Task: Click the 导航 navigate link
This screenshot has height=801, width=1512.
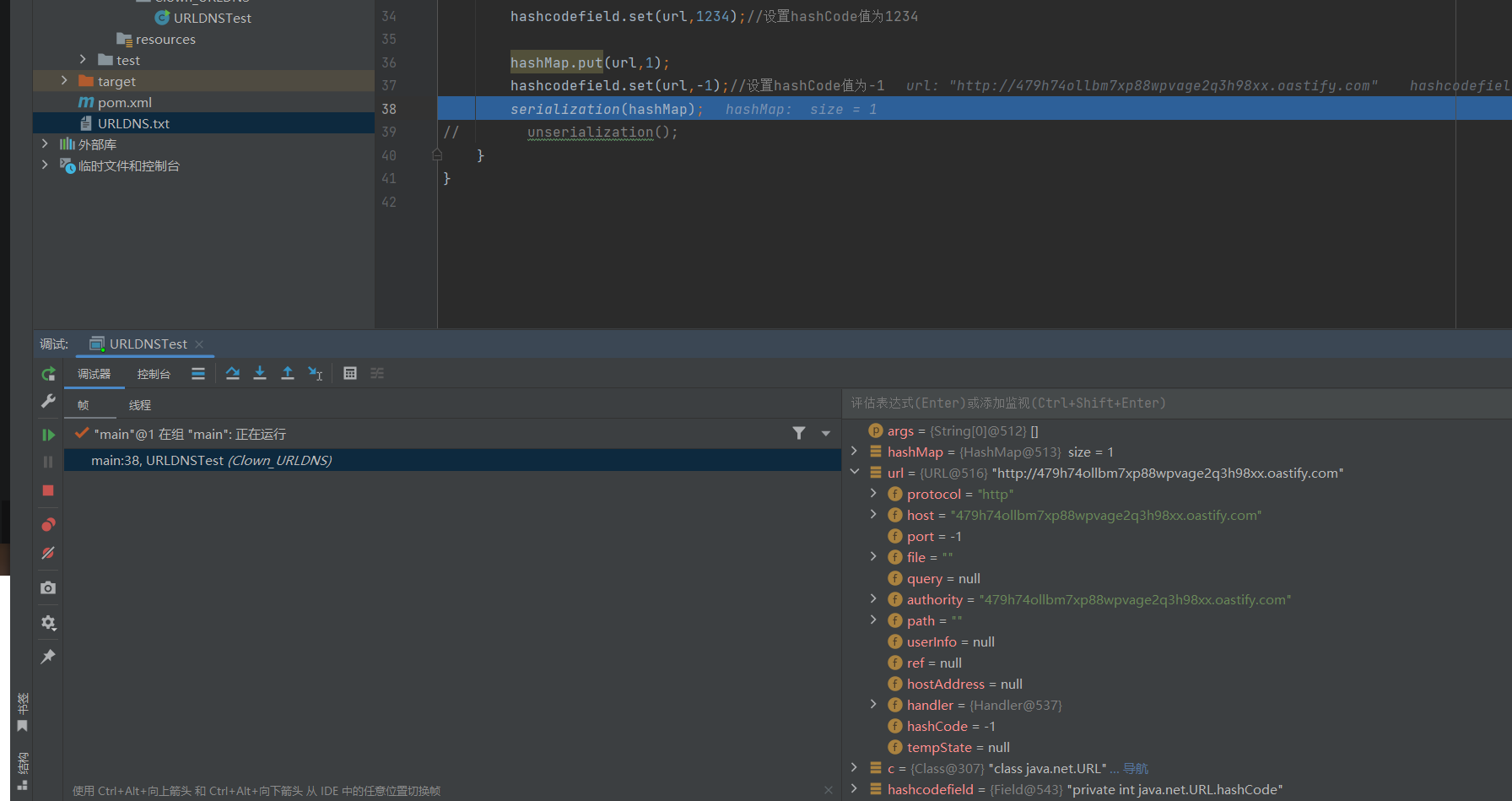Action: 1136,768
